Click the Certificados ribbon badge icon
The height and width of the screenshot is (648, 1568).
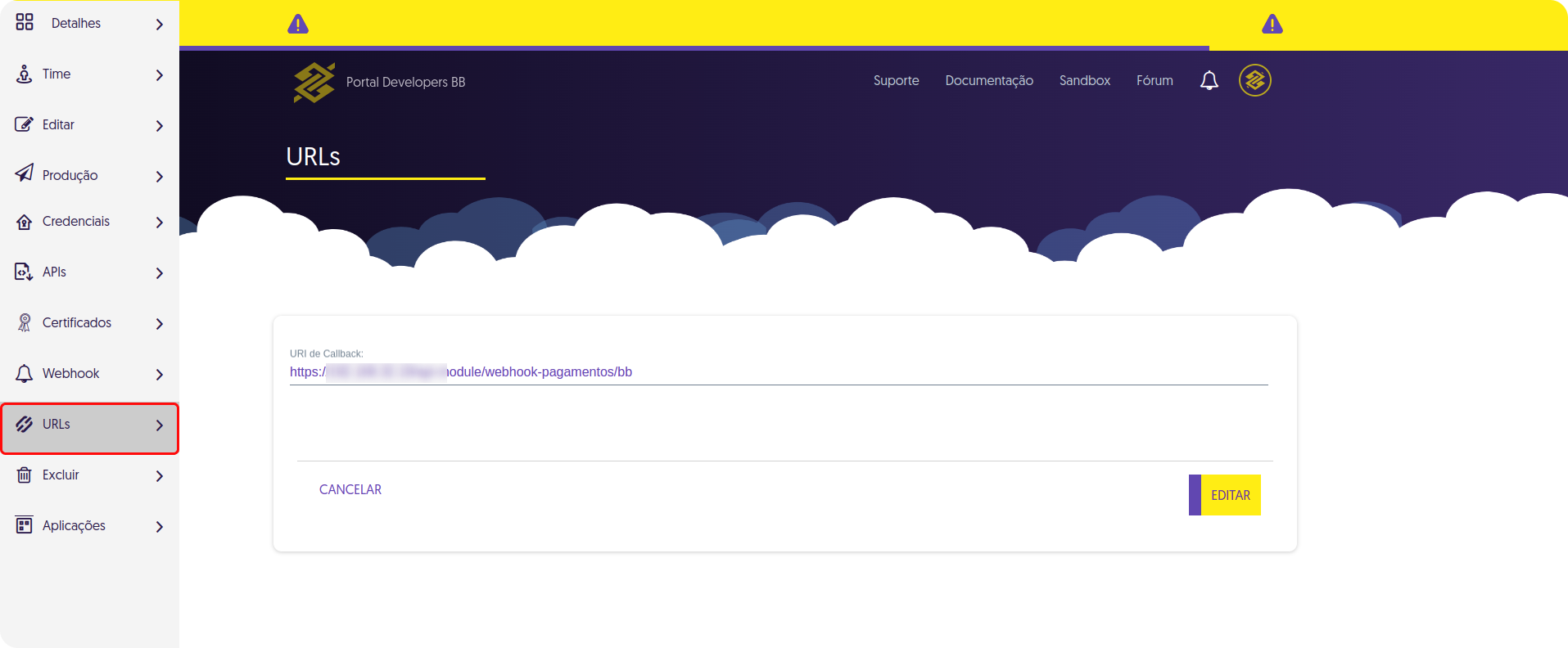pyautogui.click(x=25, y=323)
